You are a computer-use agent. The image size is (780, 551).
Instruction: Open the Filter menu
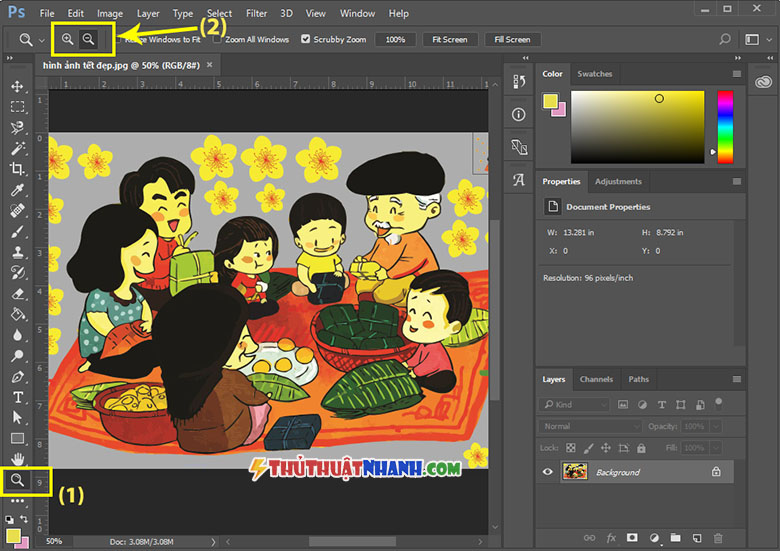click(256, 13)
